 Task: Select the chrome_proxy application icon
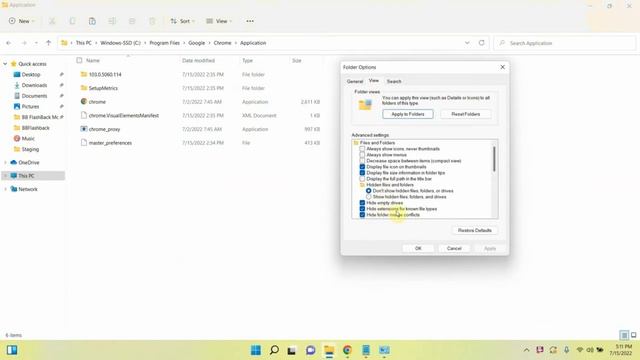point(84,129)
